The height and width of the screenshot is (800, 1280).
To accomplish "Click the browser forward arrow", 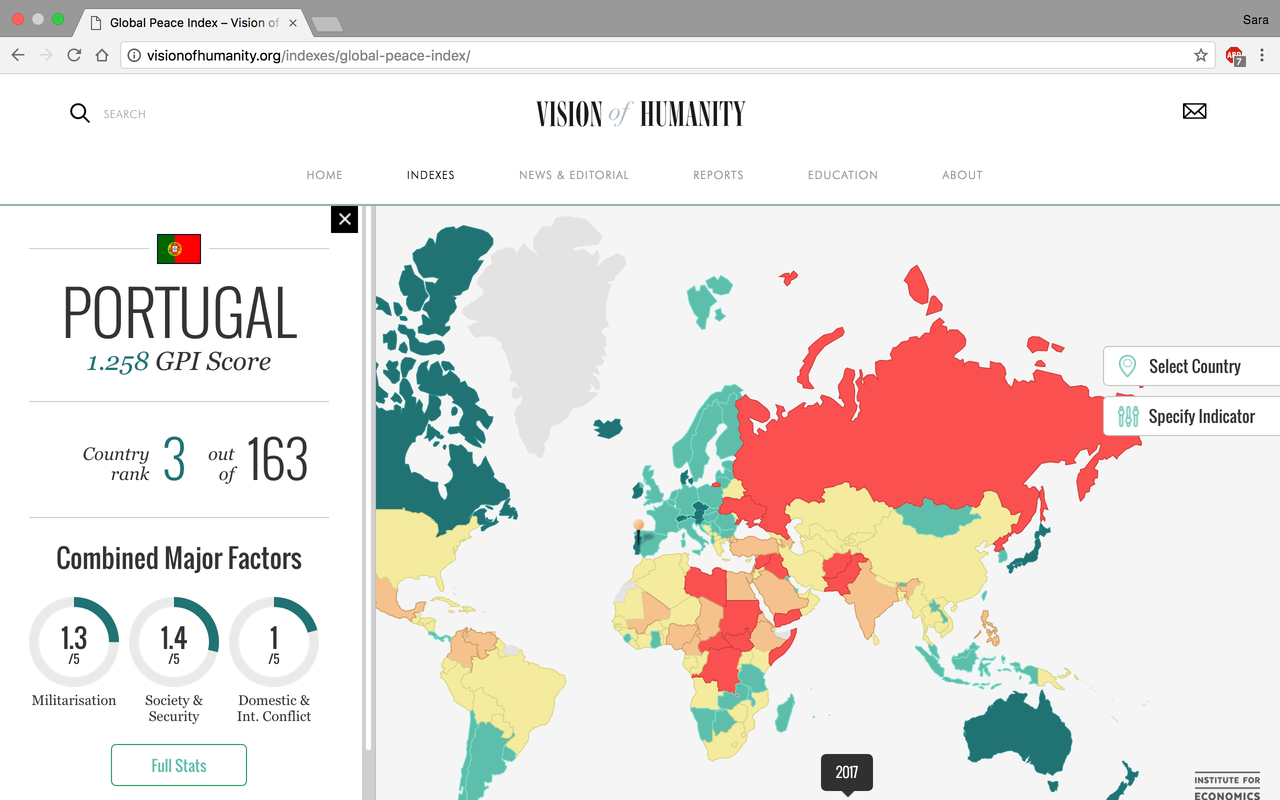I will pyautogui.click(x=46, y=55).
